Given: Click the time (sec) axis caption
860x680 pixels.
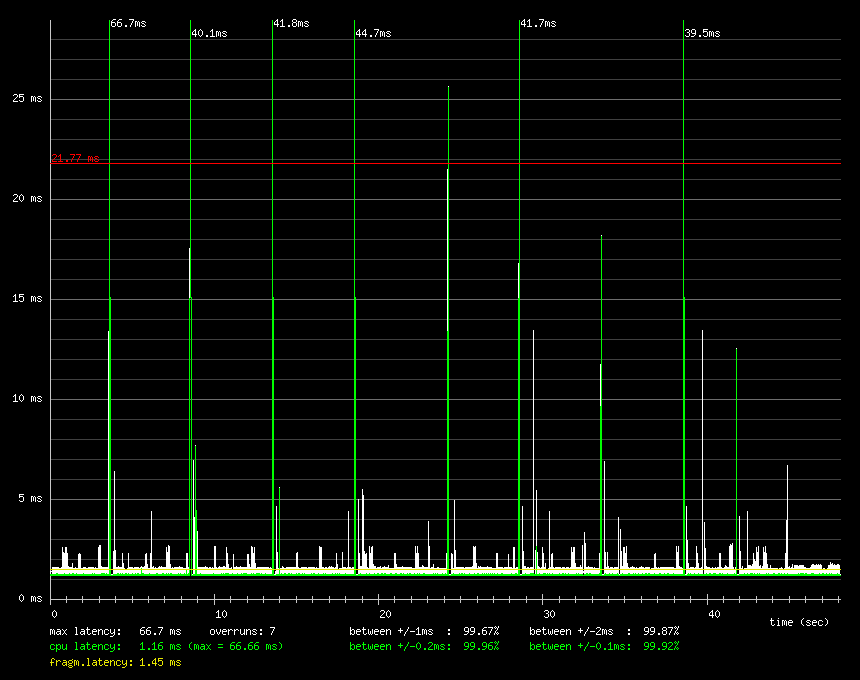Looking at the screenshot, I should [x=799, y=622].
